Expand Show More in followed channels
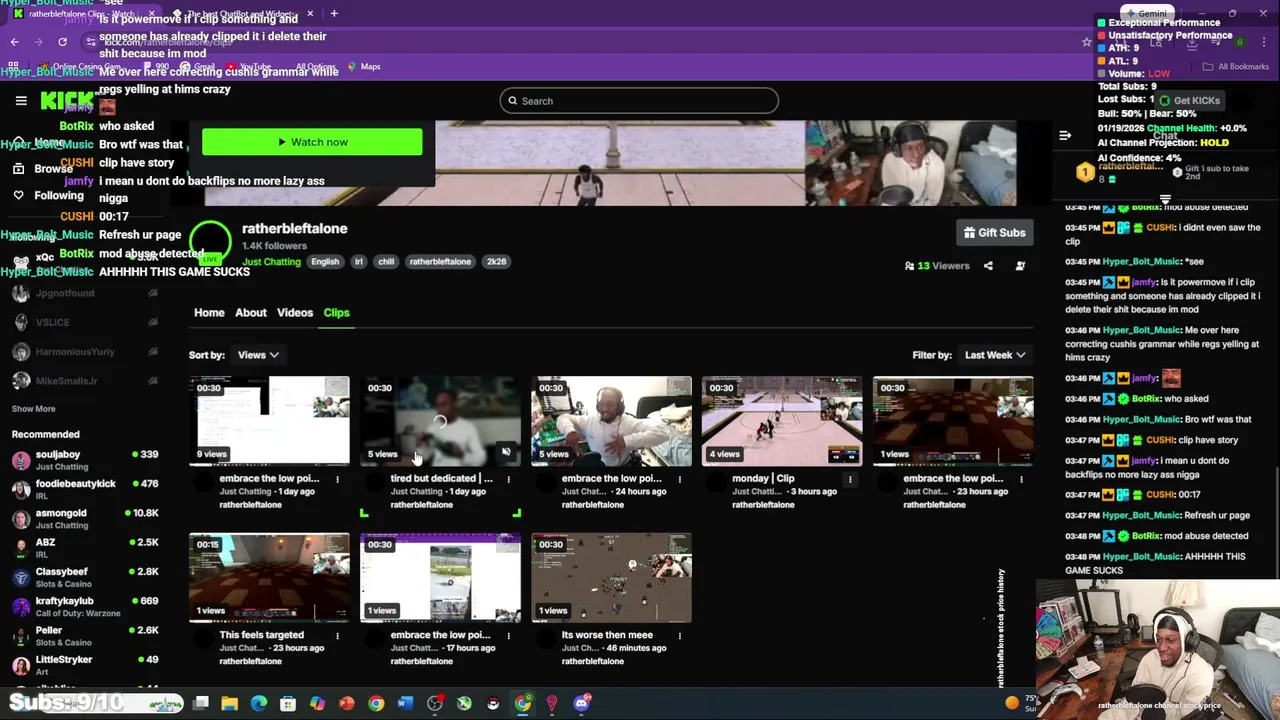The height and width of the screenshot is (720, 1280). pos(33,409)
